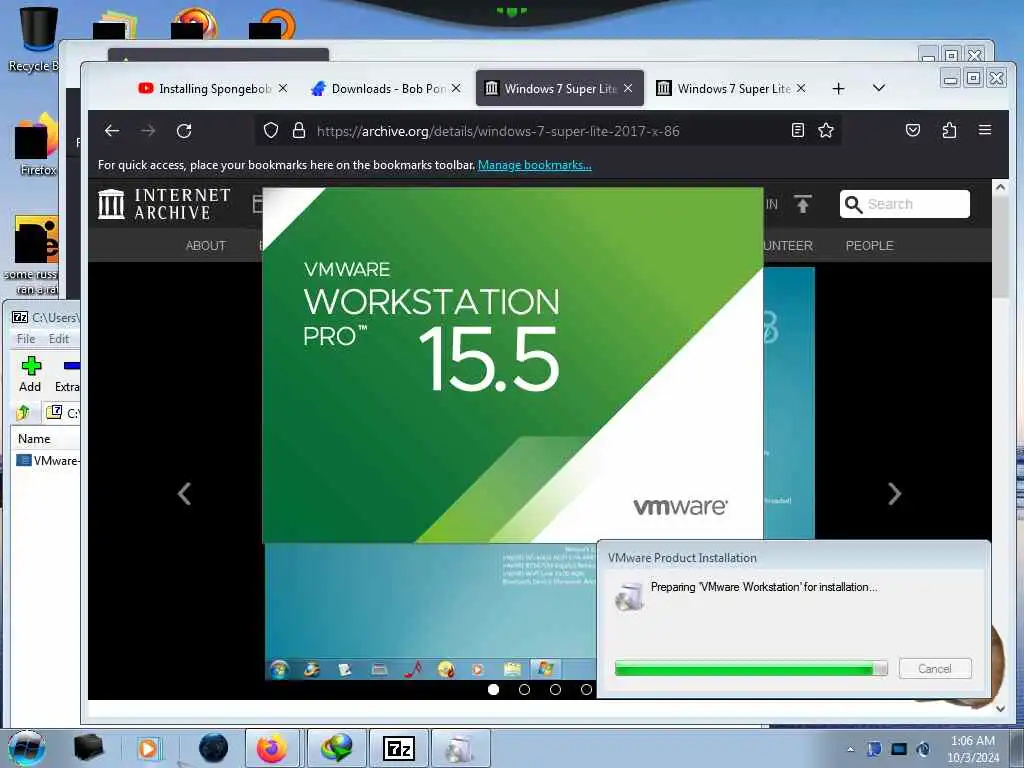Click the VMware Workstation Pro 15.5 splash

click(x=513, y=365)
